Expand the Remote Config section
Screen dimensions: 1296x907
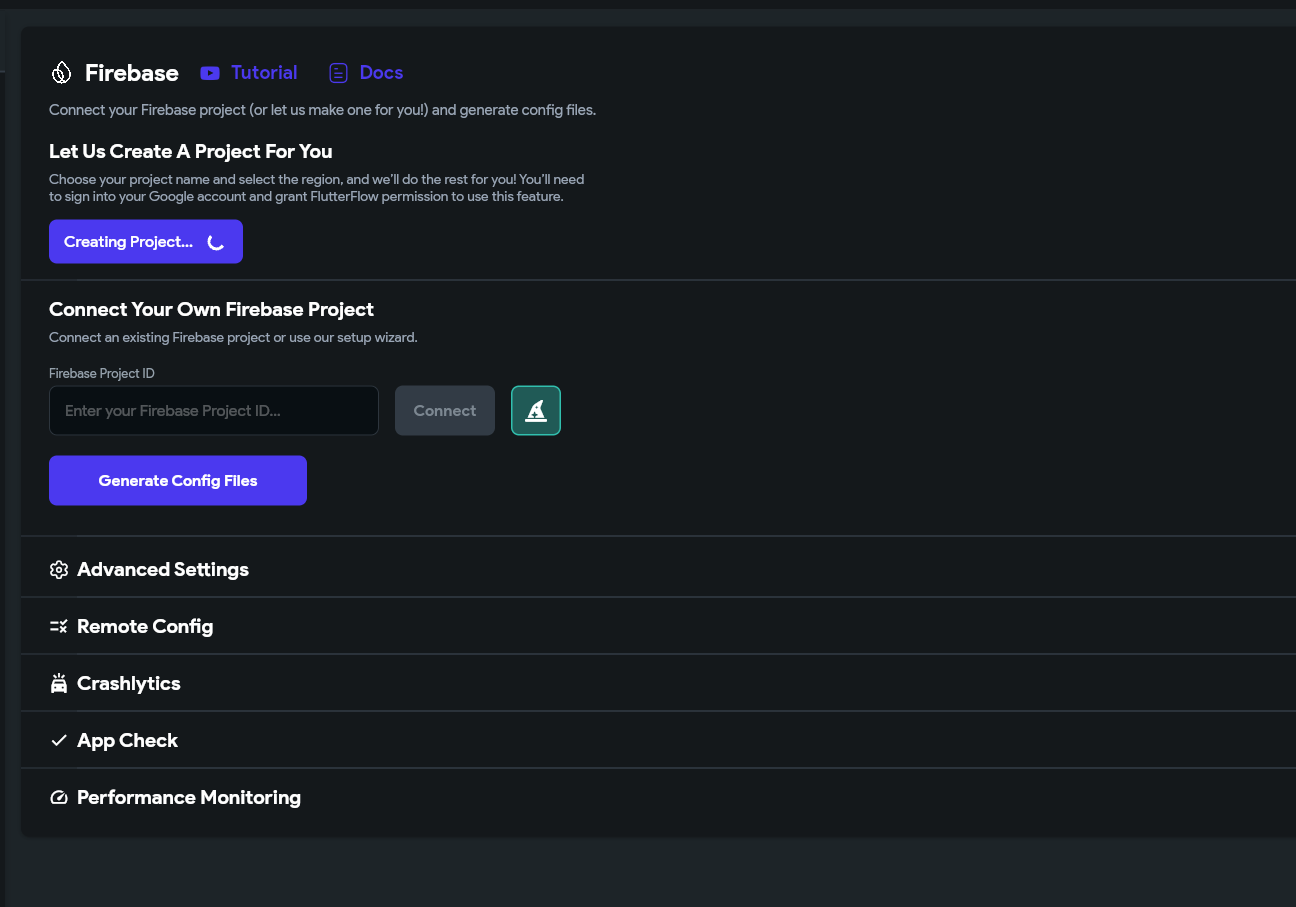click(658, 627)
